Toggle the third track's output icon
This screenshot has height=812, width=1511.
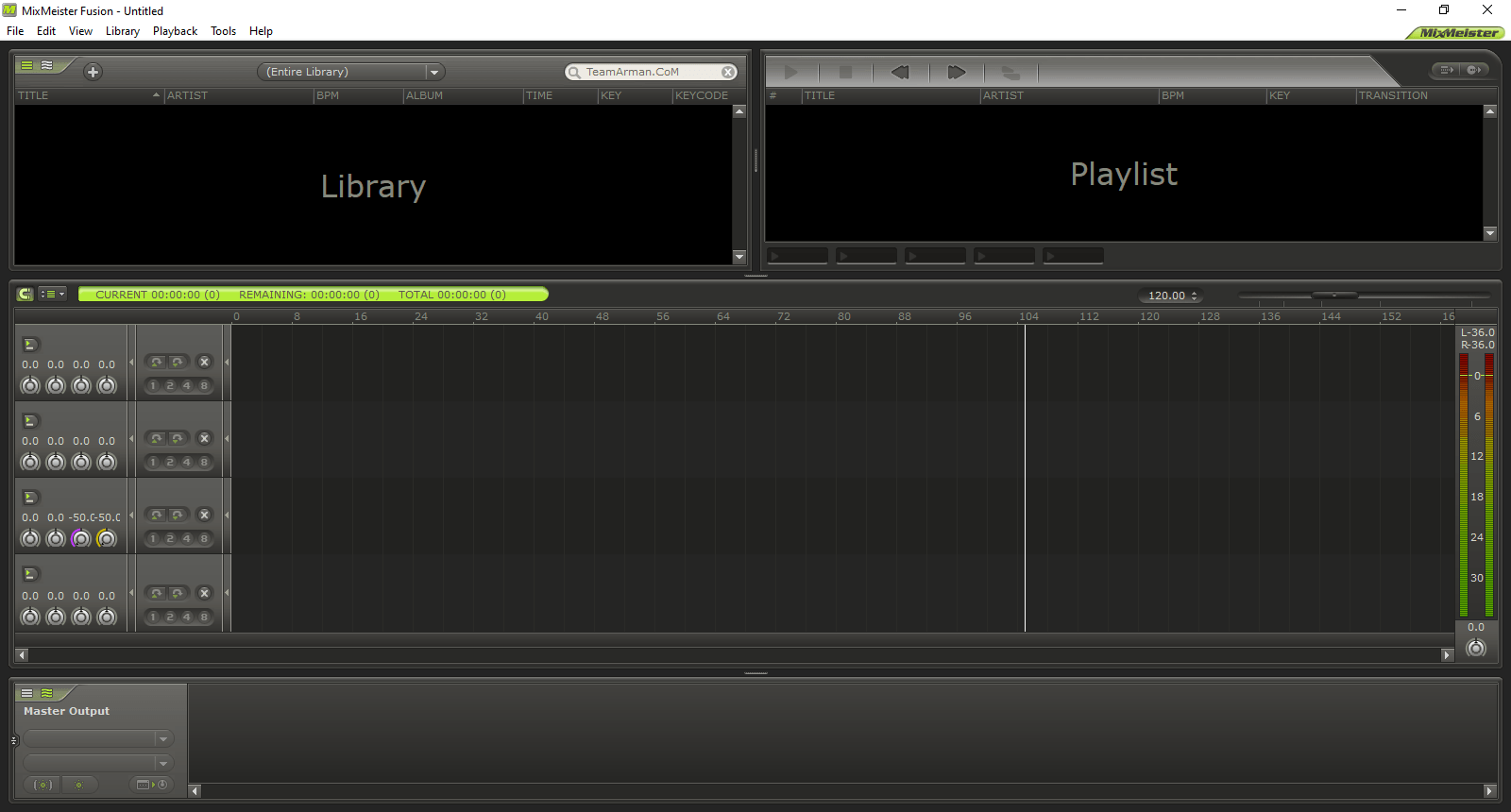click(x=30, y=498)
